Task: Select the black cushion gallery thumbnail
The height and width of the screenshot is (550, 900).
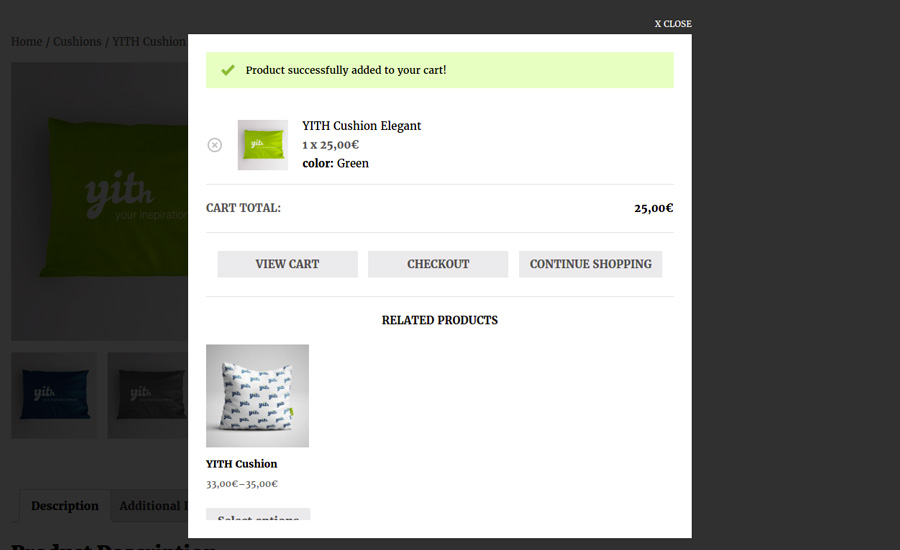Action: click(x=148, y=396)
